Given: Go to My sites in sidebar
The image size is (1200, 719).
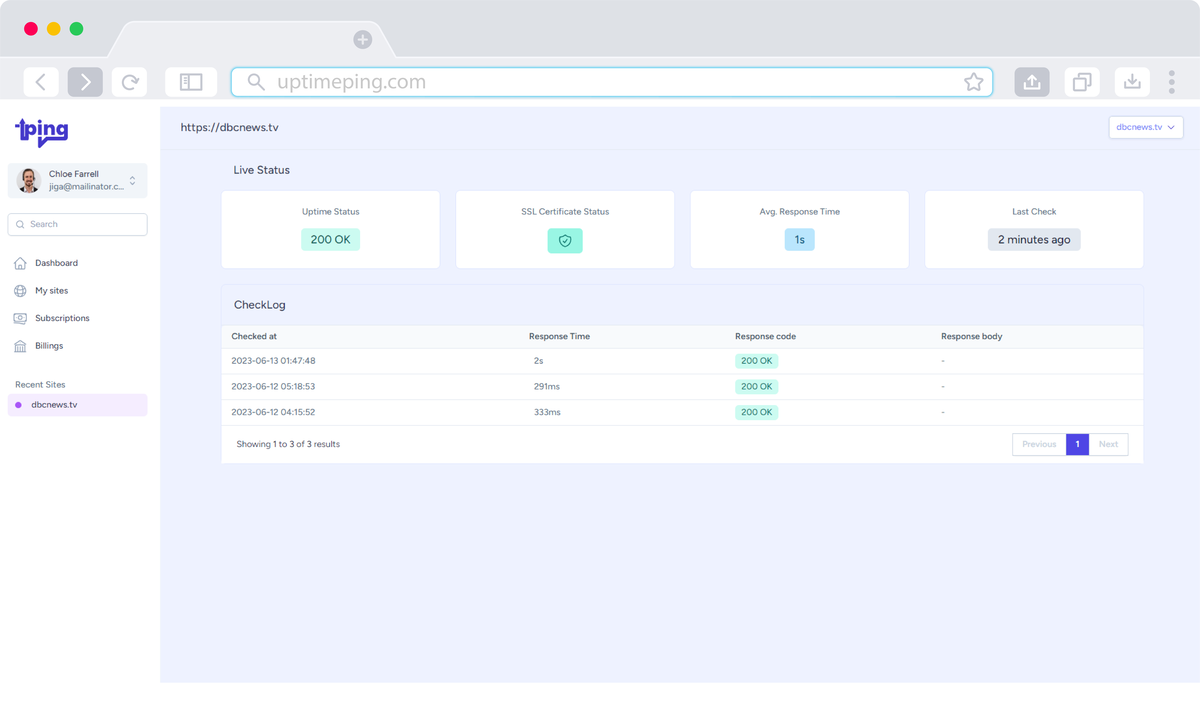Looking at the screenshot, I should click(x=51, y=291).
